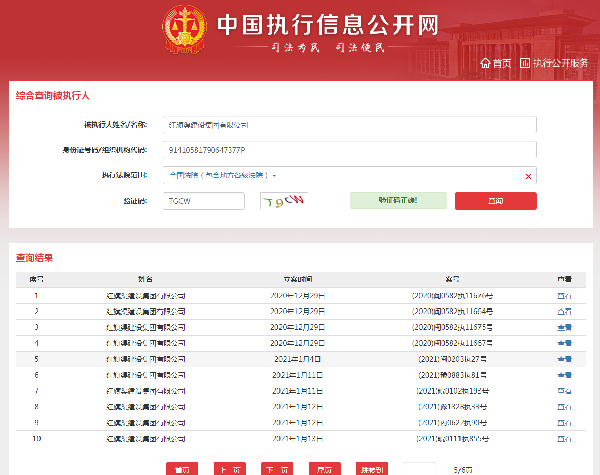The image size is (600, 475).
Task: Go to 尾页 last results page
Action: [324, 468]
